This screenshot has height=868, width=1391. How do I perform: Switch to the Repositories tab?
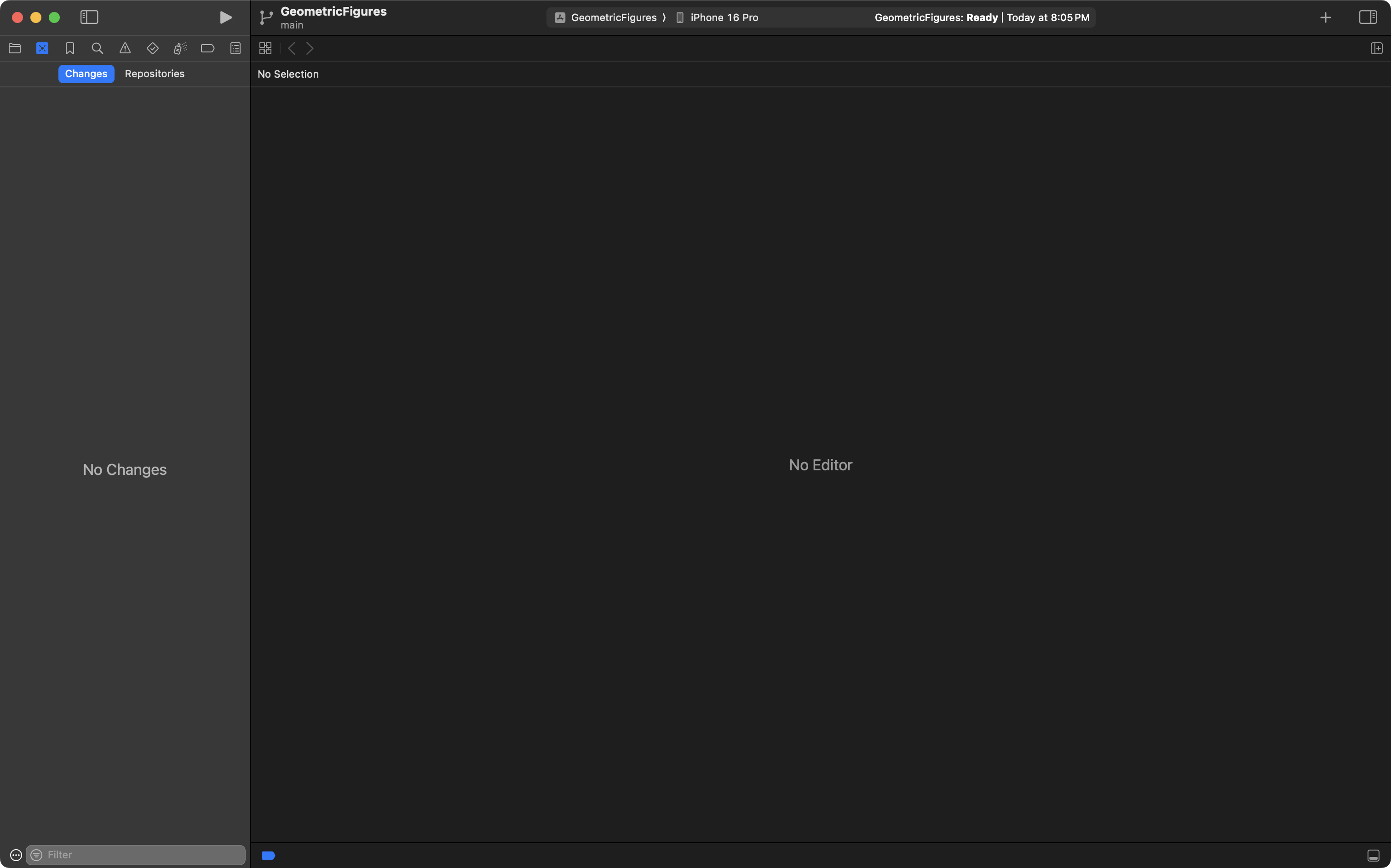click(x=155, y=74)
